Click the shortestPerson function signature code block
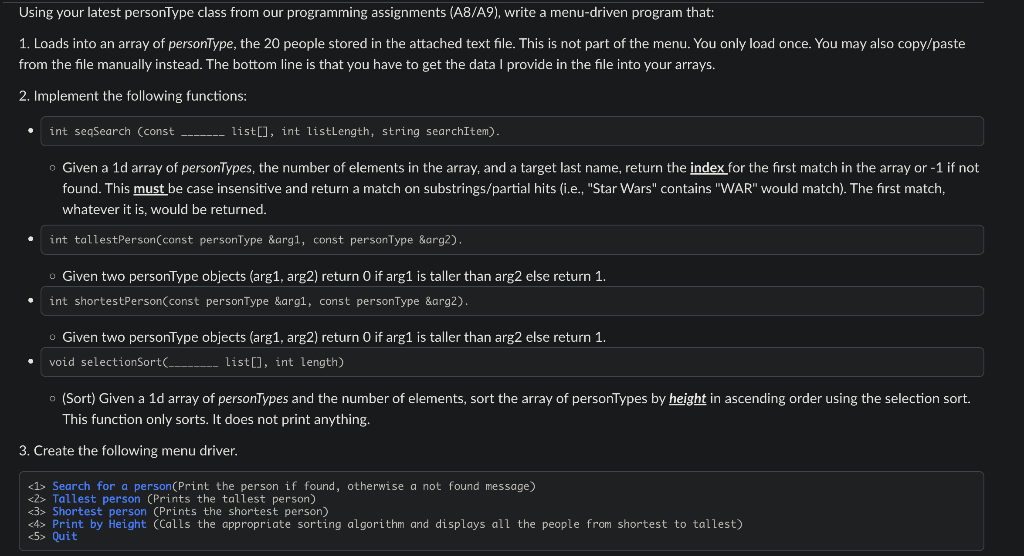This screenshot has height=556, width=1024. click(512, 301)
